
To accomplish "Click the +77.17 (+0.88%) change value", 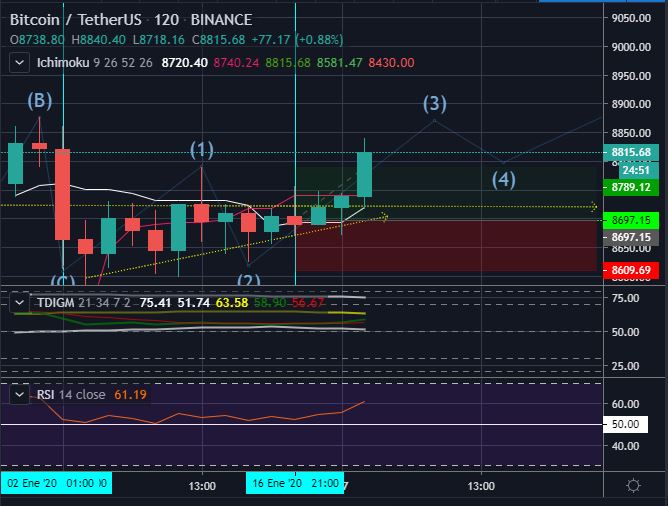I will [x=297, y=40].
